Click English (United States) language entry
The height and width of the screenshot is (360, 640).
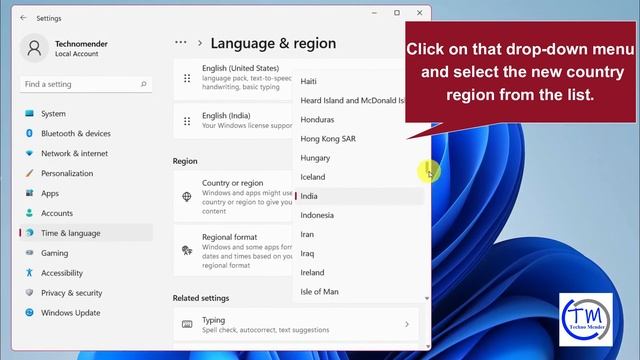click(x=240, y=68)
